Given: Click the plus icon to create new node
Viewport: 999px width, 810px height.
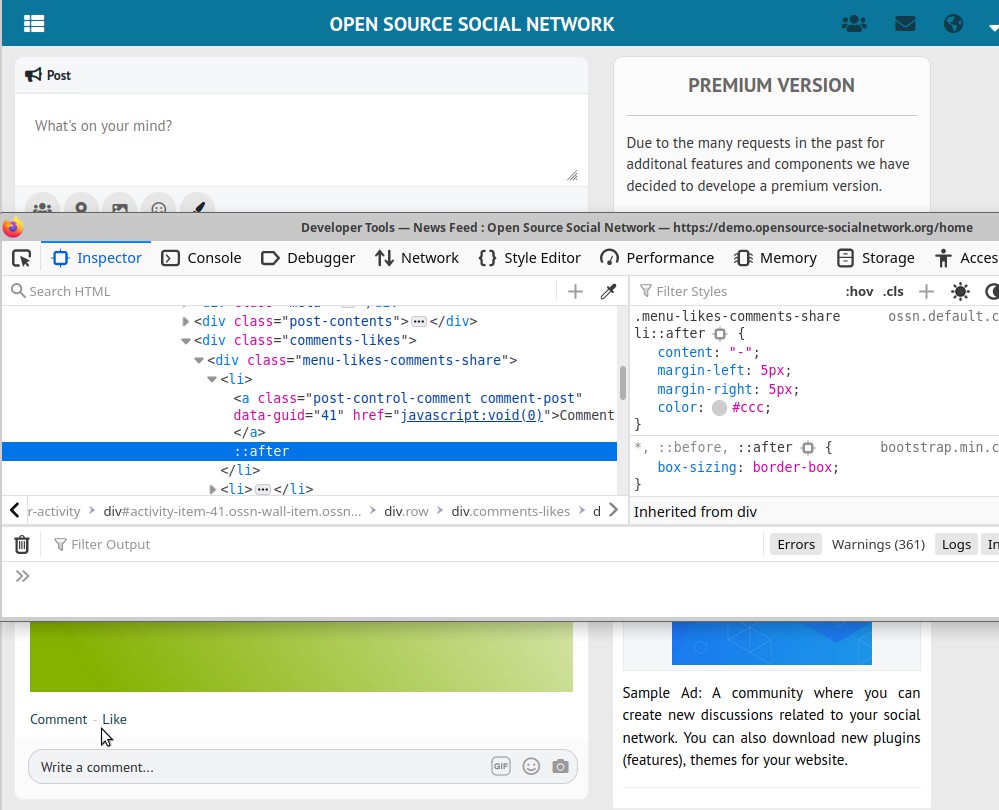Looking at the screenshot, I should (x=575, y=291).
